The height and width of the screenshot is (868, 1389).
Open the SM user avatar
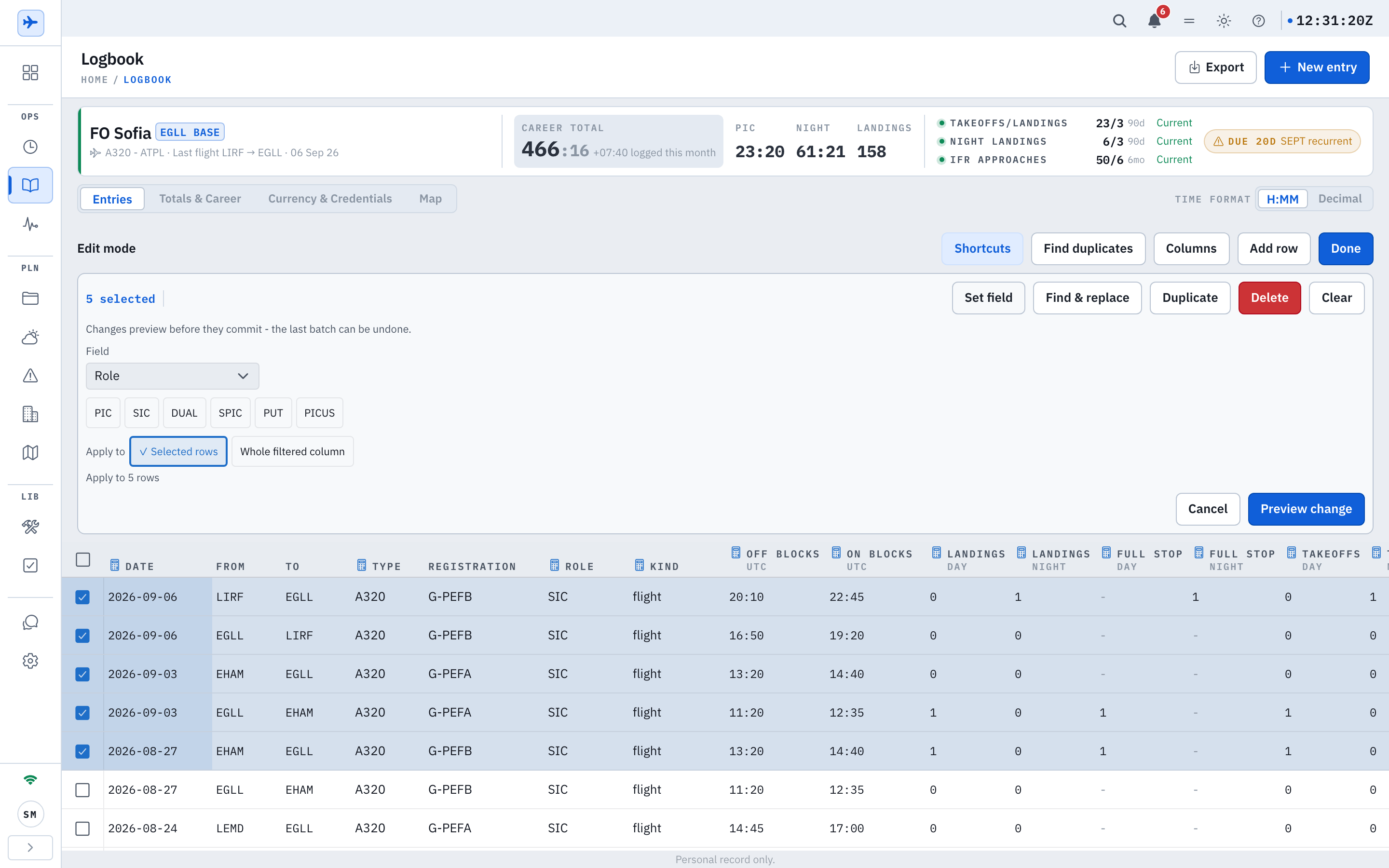coord(30,814)
